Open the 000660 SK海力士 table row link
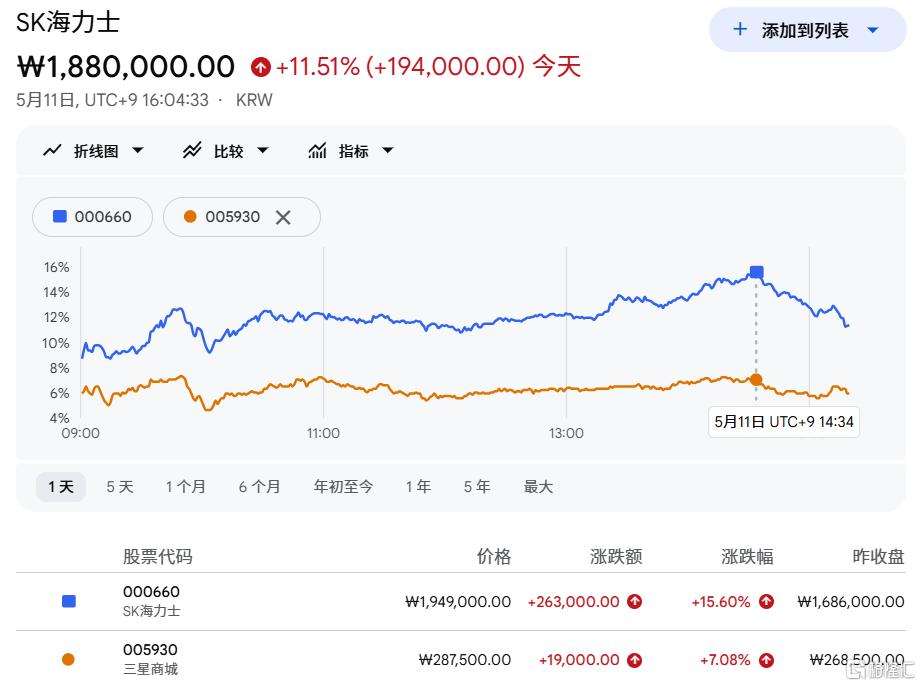The width and height of the screenshot is (921, 686). click(152, 601)
